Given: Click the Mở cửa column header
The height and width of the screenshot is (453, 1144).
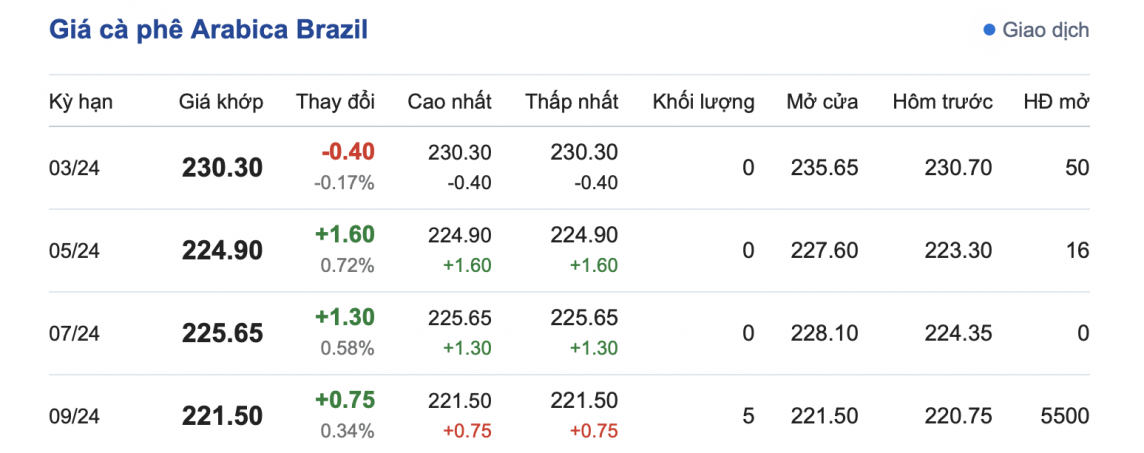Looking at the screenshot, I should pyautogui.click(x=822, y=102).
